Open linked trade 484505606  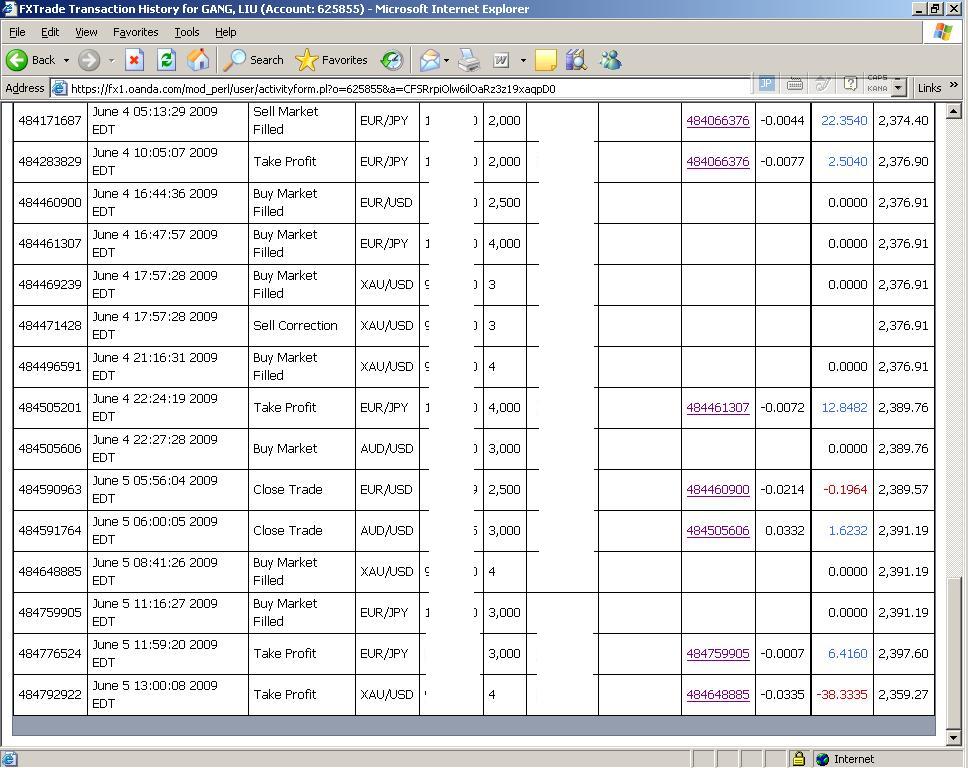tap(718, 530)
